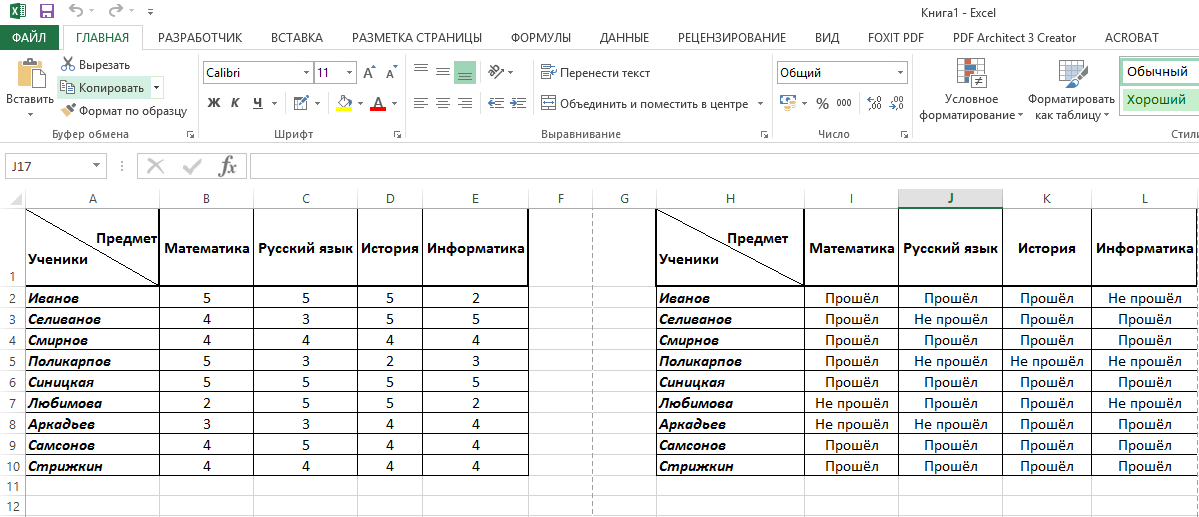Decrease font size with smaller A icon
The width and height of the screenshot is (1199, 517).
[391, 73]
